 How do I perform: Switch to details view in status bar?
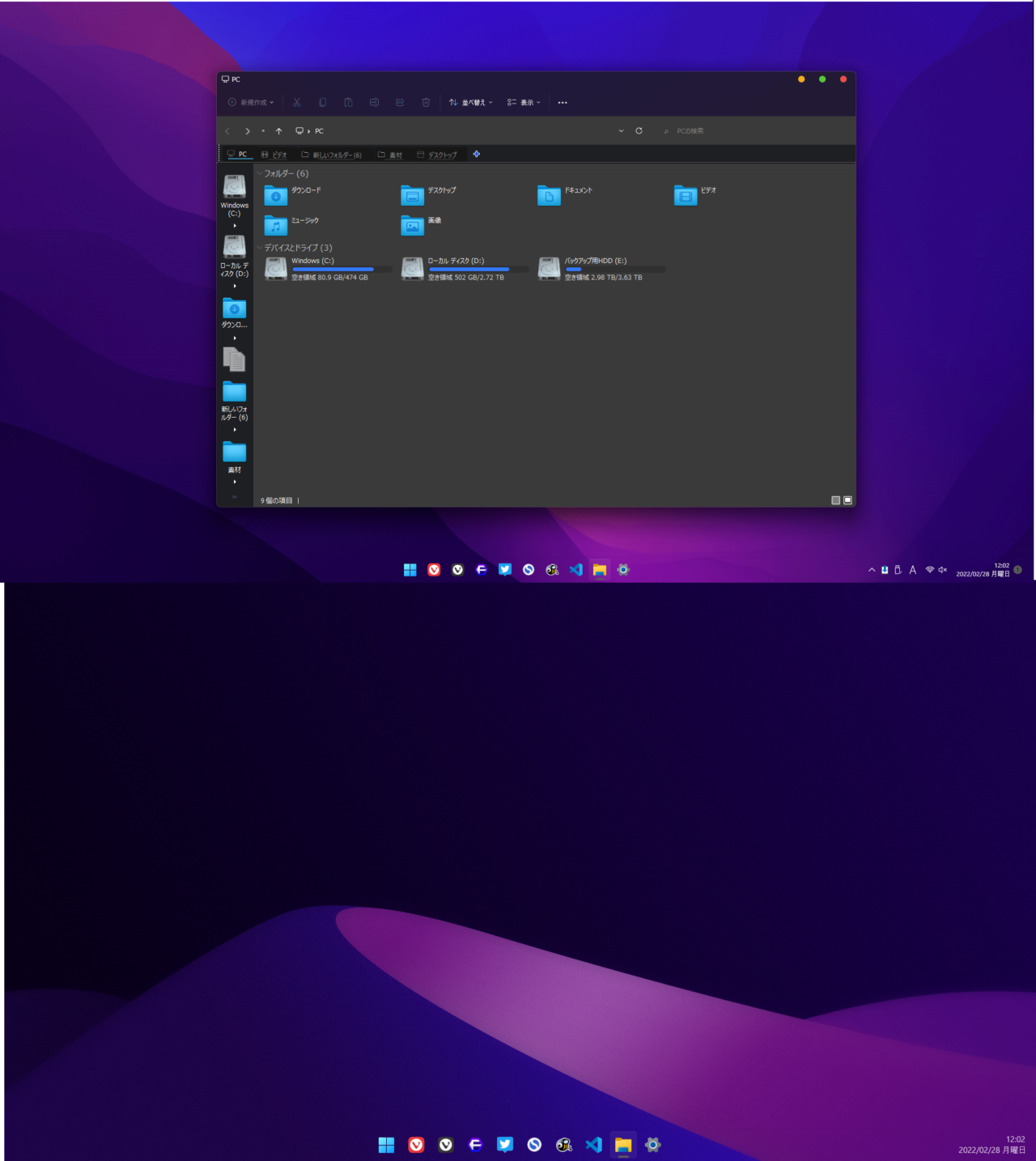[x=836, y=500]
